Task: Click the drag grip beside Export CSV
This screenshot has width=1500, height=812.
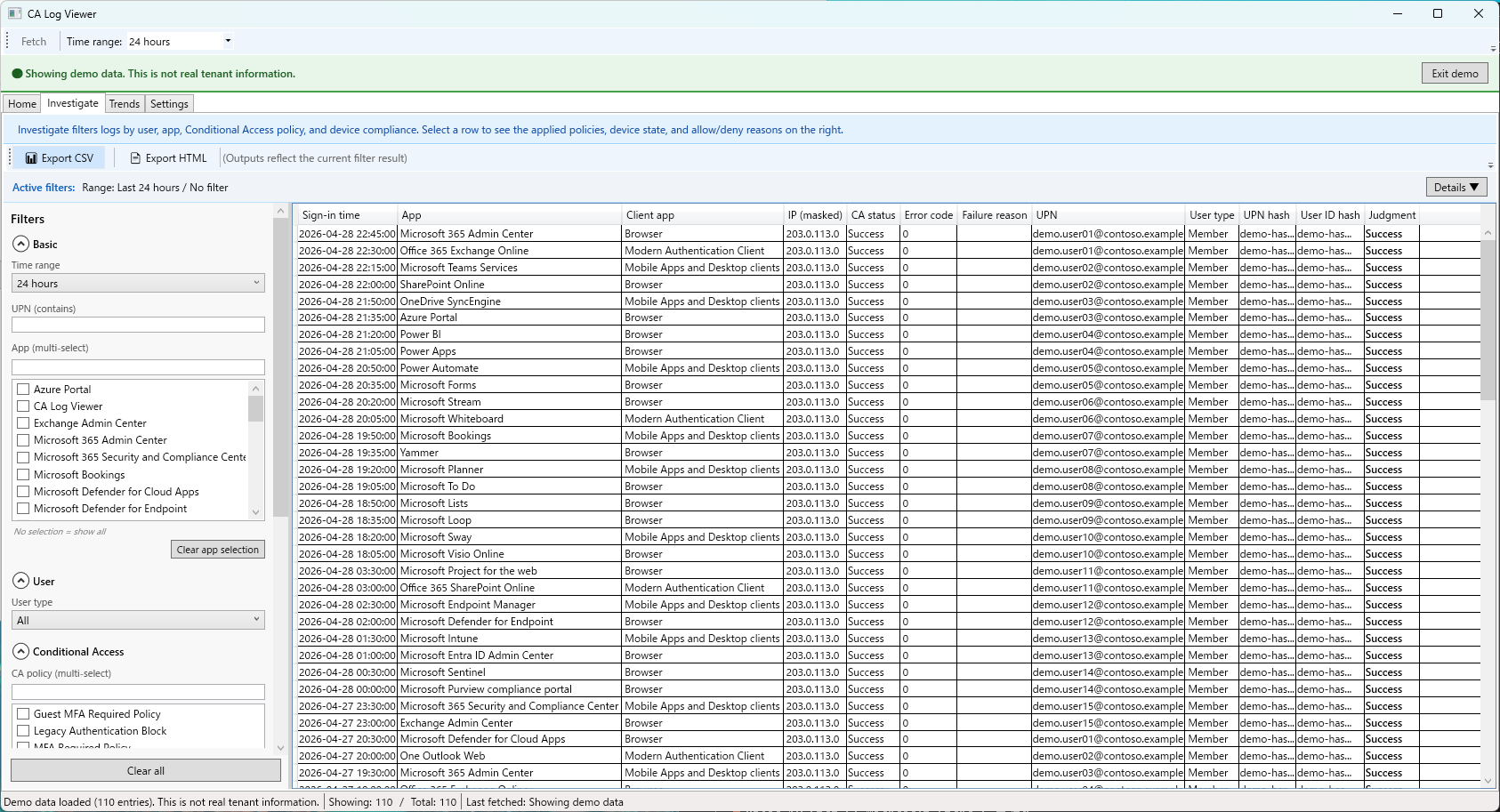Action: (x=9, y=157)
